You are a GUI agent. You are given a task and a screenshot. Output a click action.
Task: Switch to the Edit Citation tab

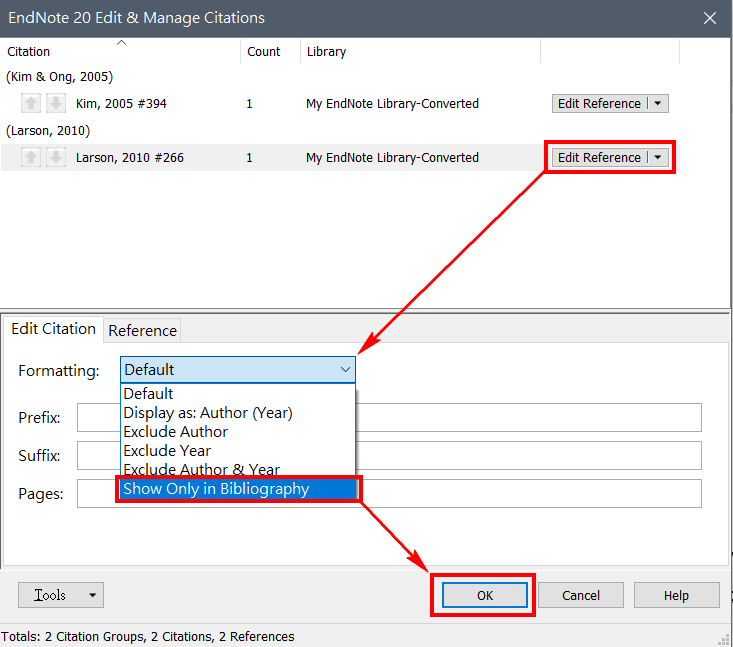pos(53,329)
